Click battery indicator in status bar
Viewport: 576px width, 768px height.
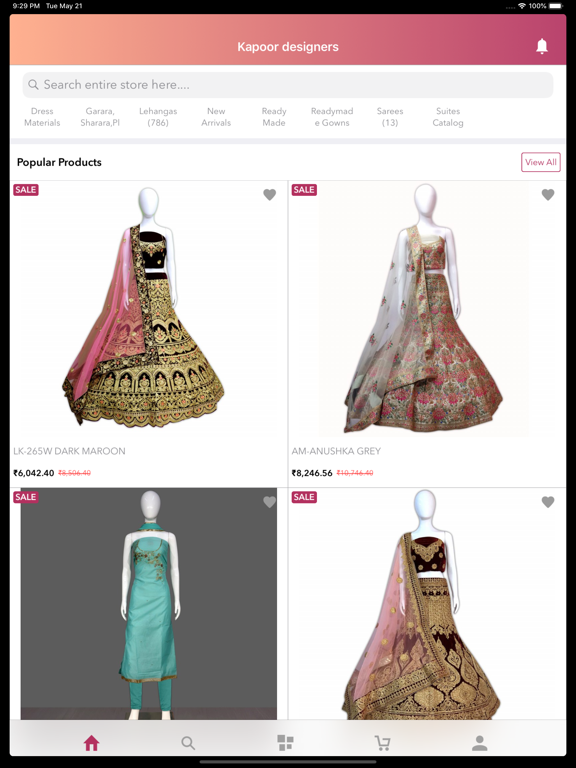point(556,6)
